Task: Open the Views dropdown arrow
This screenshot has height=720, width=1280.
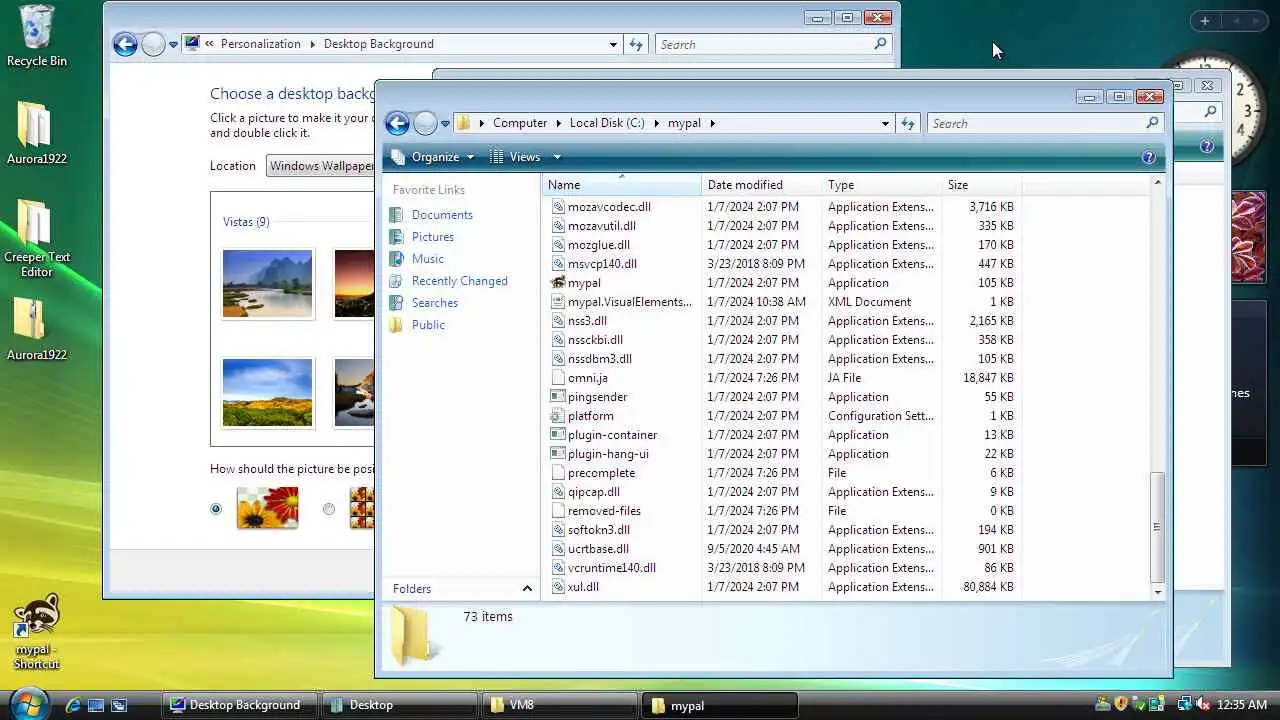Action: (557, 157)
